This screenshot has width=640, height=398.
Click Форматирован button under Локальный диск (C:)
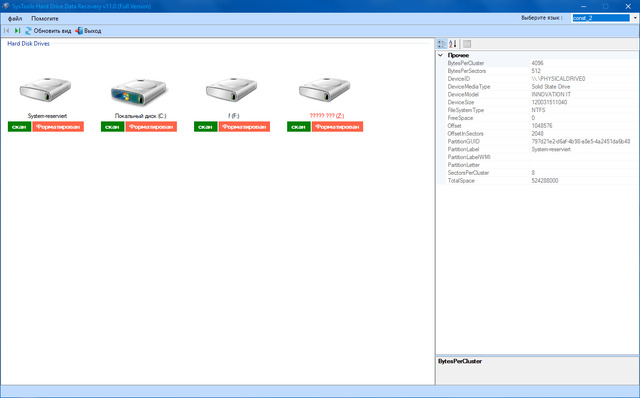(x=151, y=127)
